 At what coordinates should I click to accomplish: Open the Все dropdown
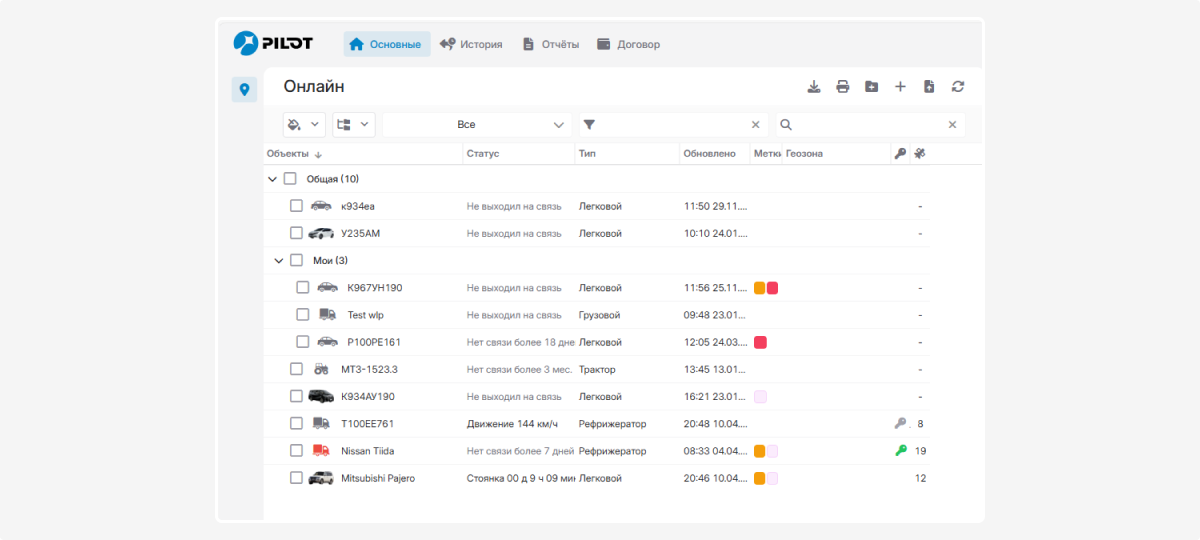tap(476, 125)
